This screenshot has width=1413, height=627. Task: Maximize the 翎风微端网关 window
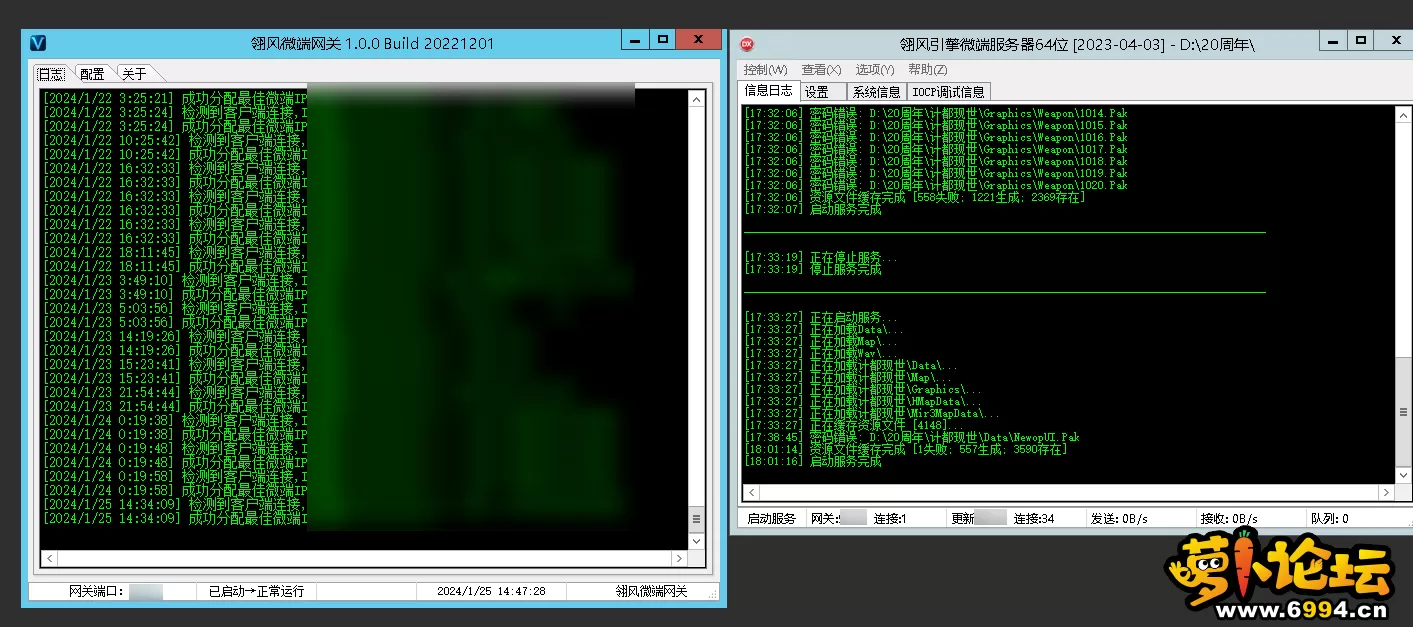661,40
